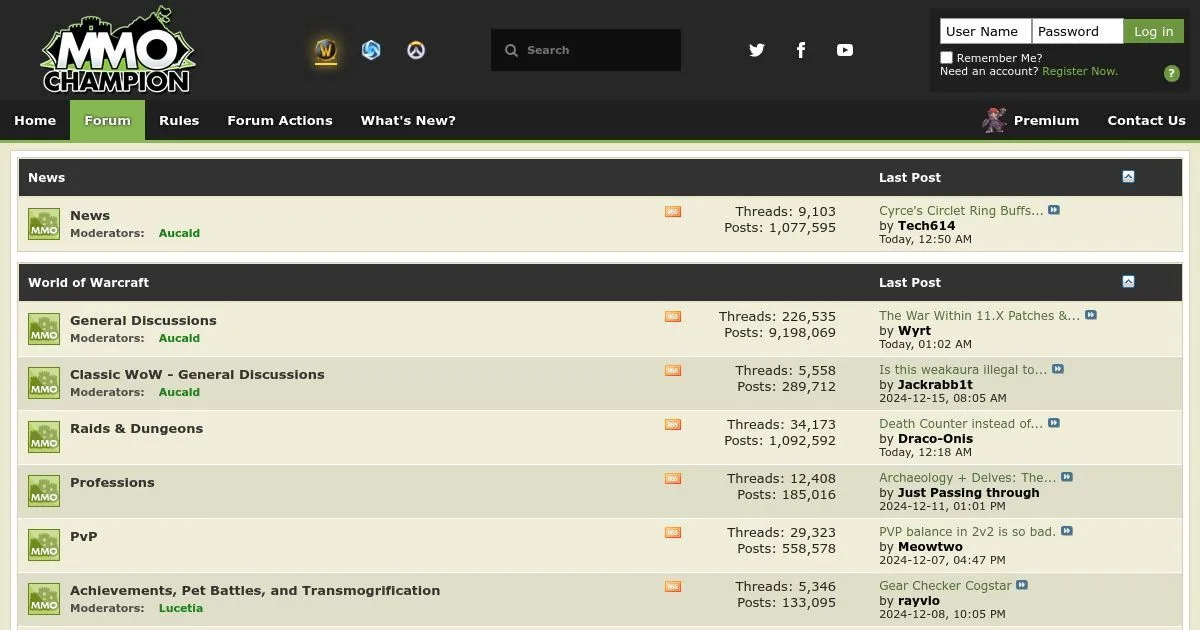Screen dimensions: 1200x630
Task: Click the PvP forum status icon
Action: tap(44, 545)
